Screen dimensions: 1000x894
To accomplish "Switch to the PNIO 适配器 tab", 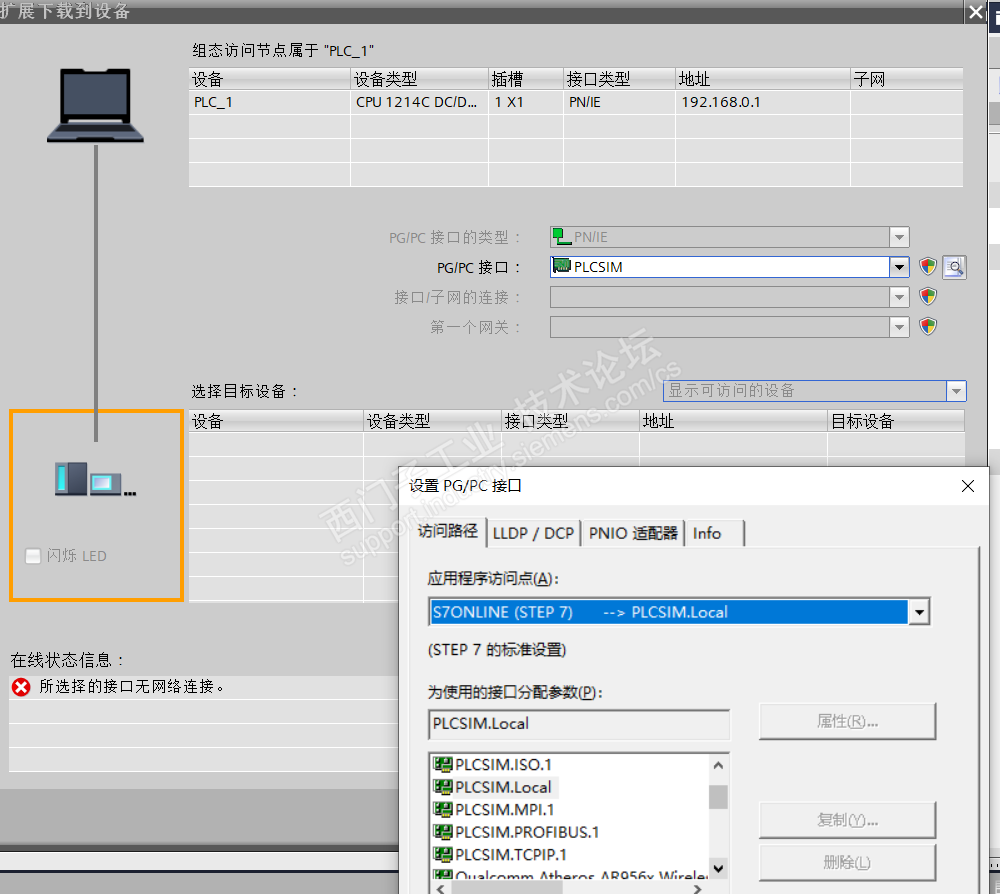I will (x=633, y=533).
